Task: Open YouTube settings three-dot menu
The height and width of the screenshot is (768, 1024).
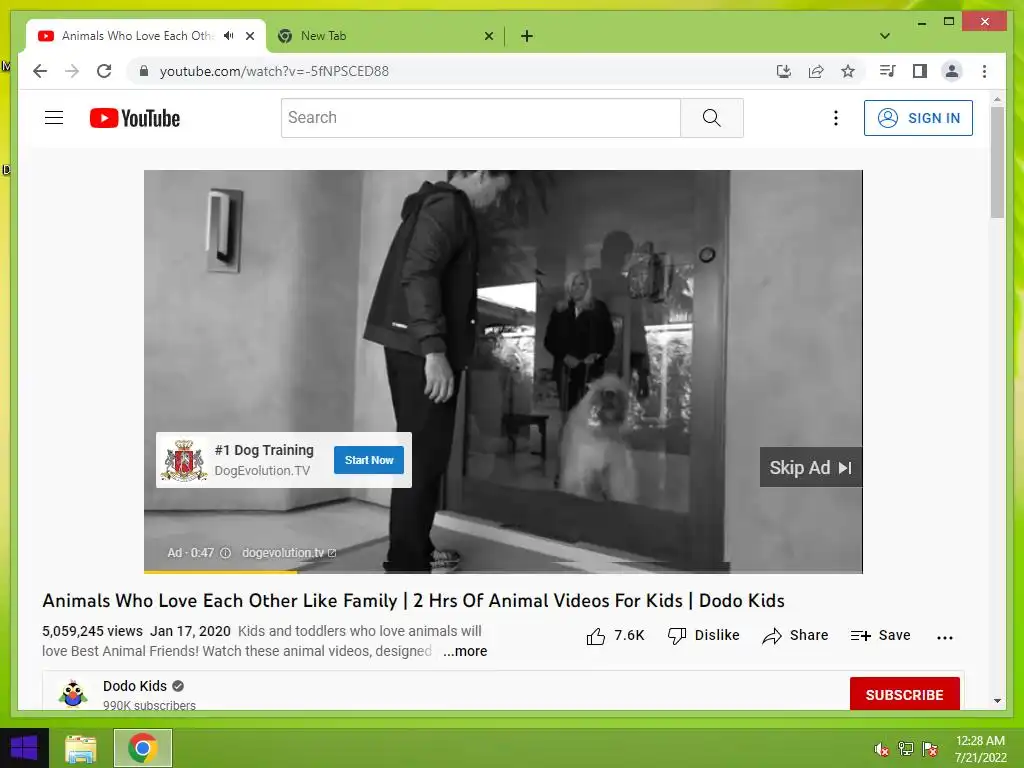Action: 835,118
